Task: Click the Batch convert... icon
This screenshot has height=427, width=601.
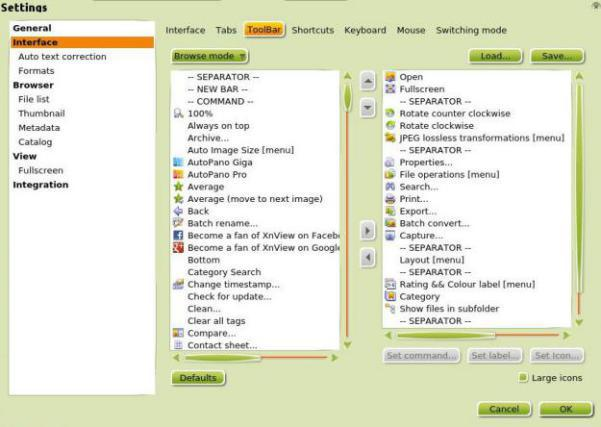Action: [x=390, y=223]
